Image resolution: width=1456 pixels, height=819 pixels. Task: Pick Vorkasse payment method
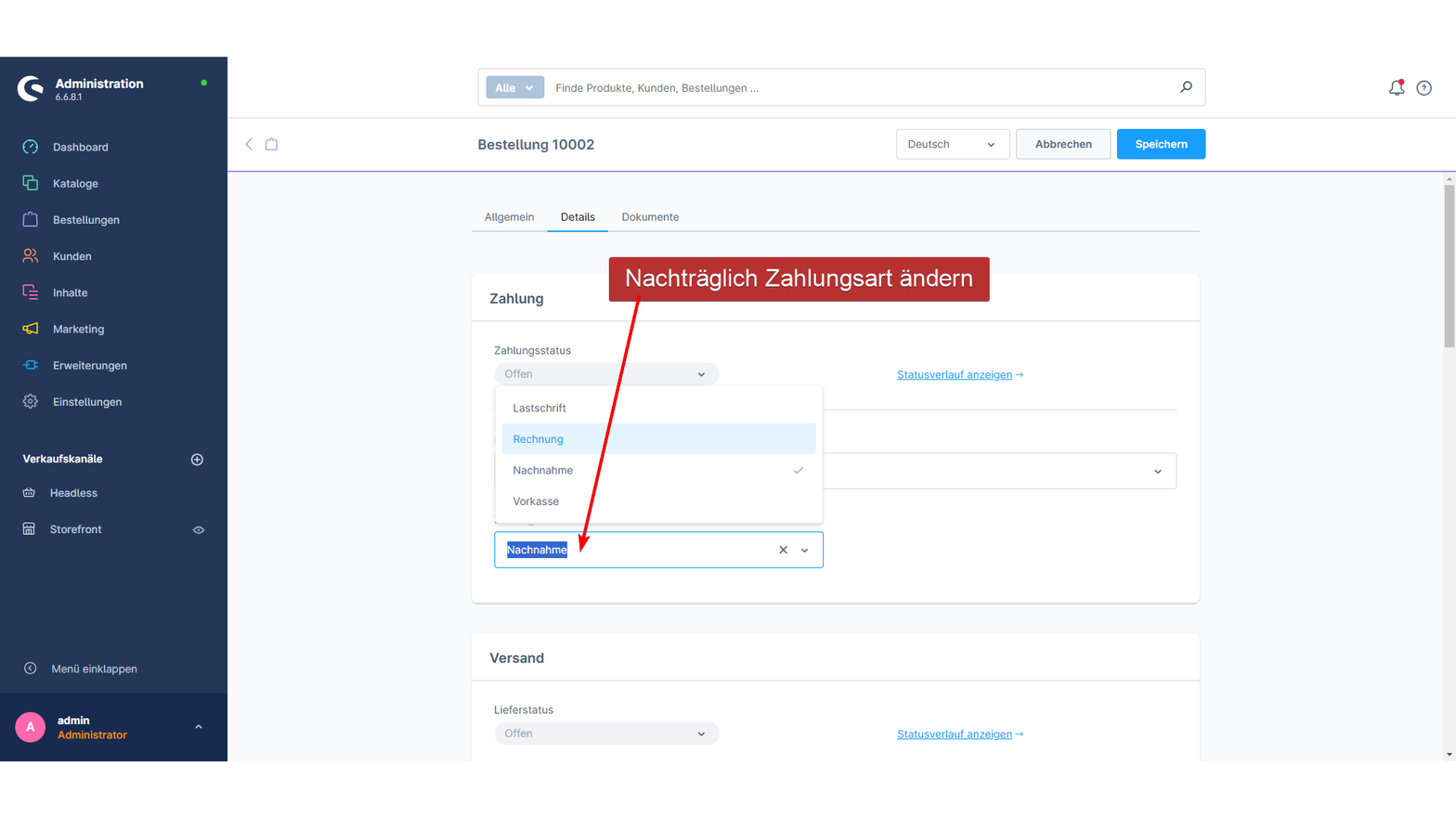tap(659, 501)
